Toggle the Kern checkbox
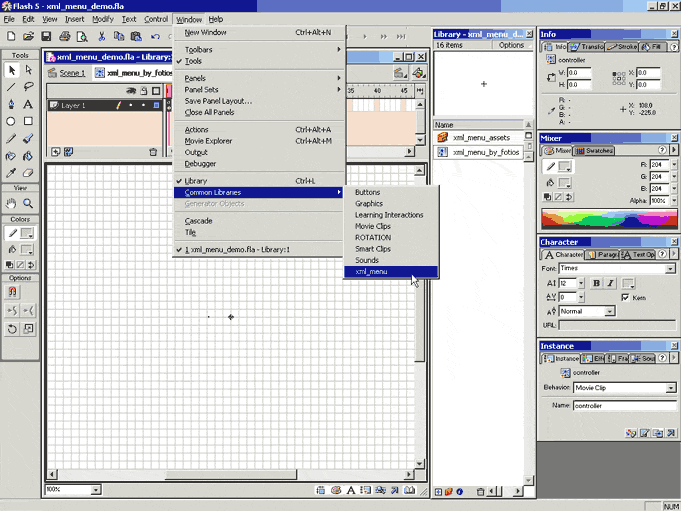The image size is (681, 511). point(626,297)
